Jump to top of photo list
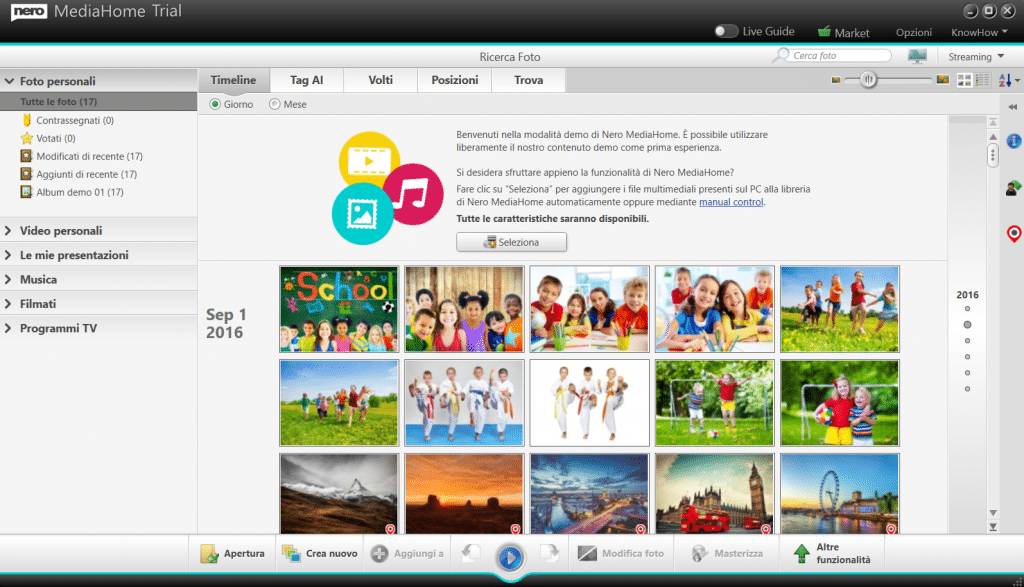 point(993,122)
